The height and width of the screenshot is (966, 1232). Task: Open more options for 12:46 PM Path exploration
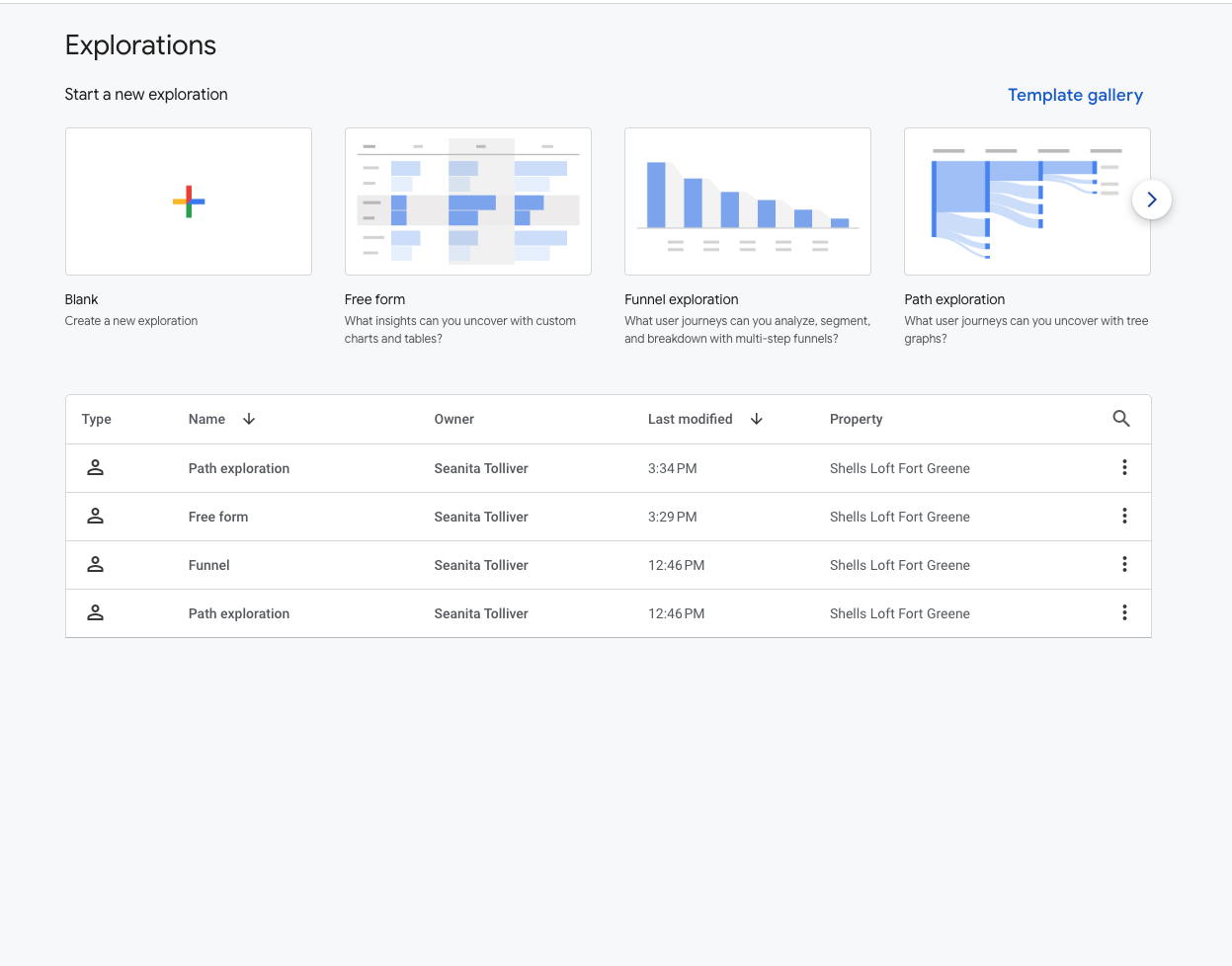point(1124,613)
